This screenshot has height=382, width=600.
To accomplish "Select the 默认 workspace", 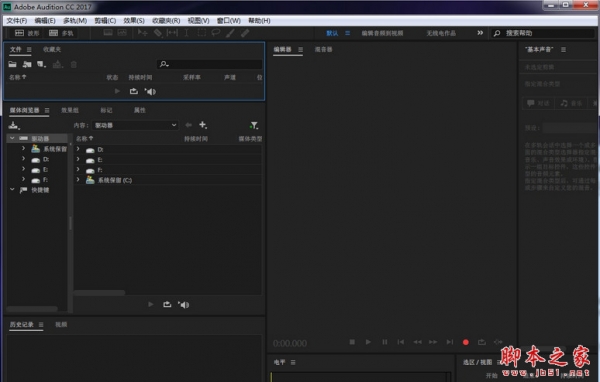I will click(332, 33).
